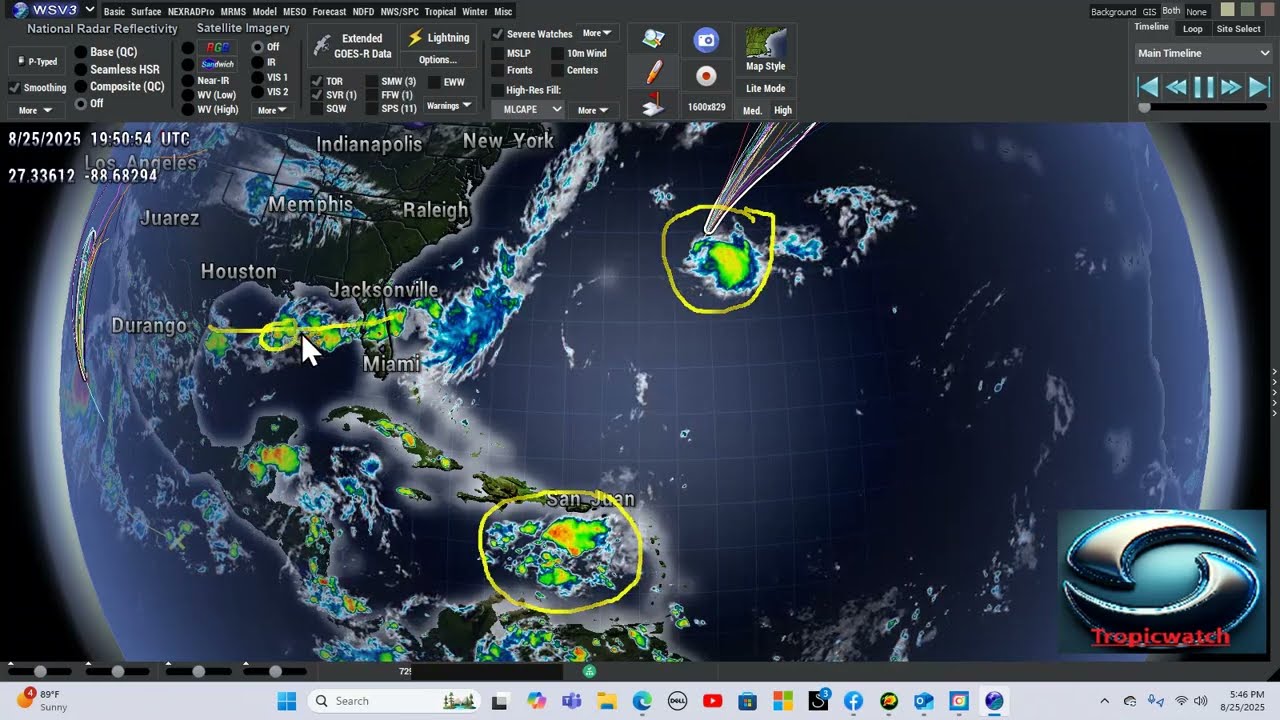1280x720 pixels.
Task: Enable the Fronts checkbox
Action: coord(497,70)
